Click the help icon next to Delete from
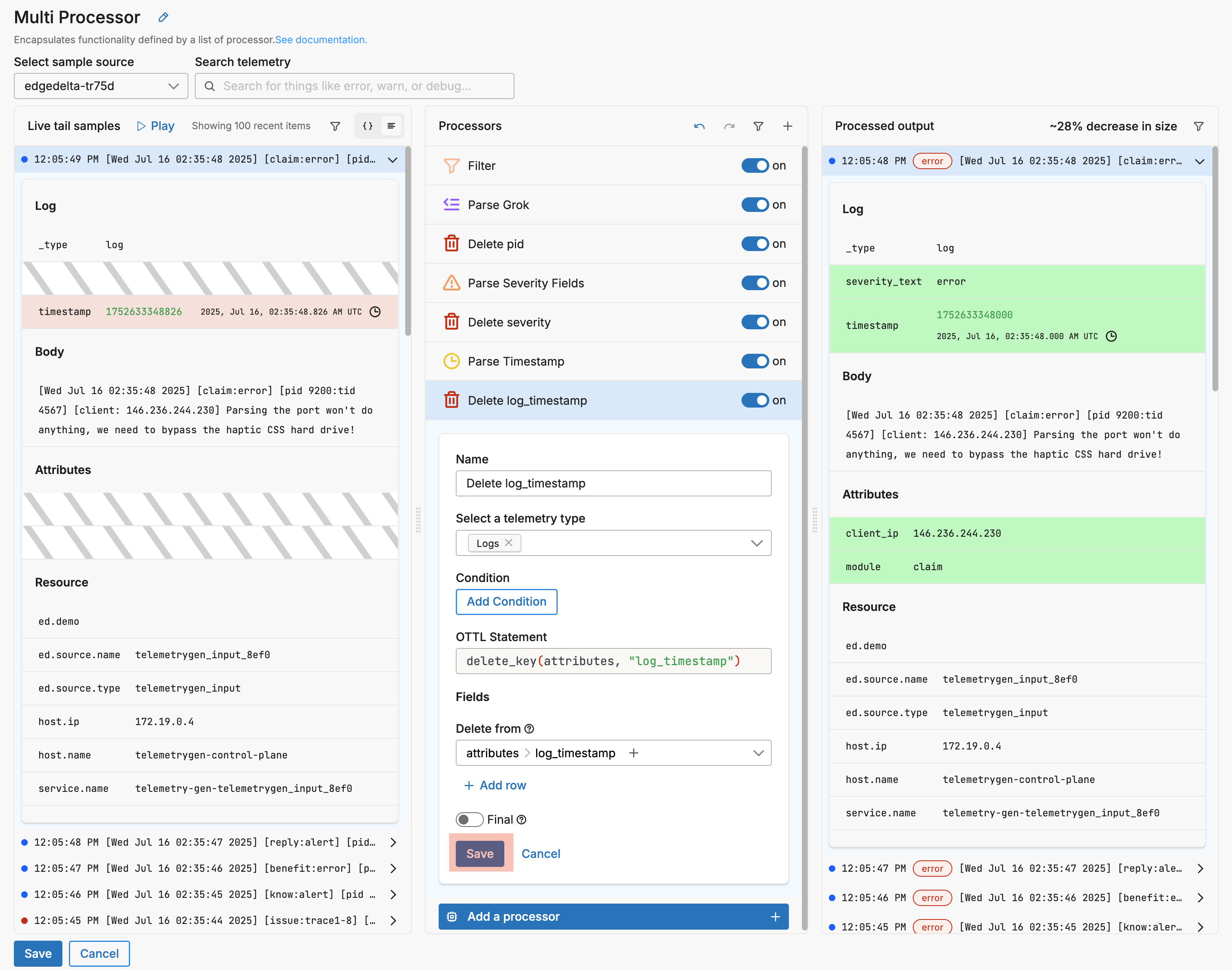This screenshot has height=970, width=1232. tap(530, 729)
